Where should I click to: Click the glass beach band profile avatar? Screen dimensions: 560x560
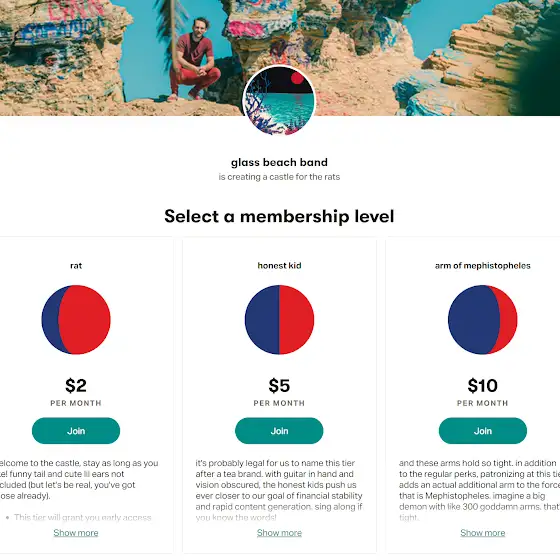point(279,101)
